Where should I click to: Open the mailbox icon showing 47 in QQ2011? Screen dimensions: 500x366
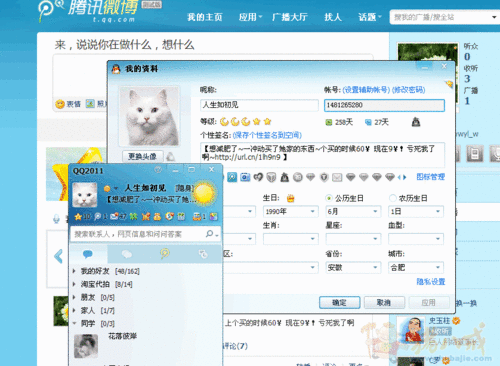(x=114, y=217)
